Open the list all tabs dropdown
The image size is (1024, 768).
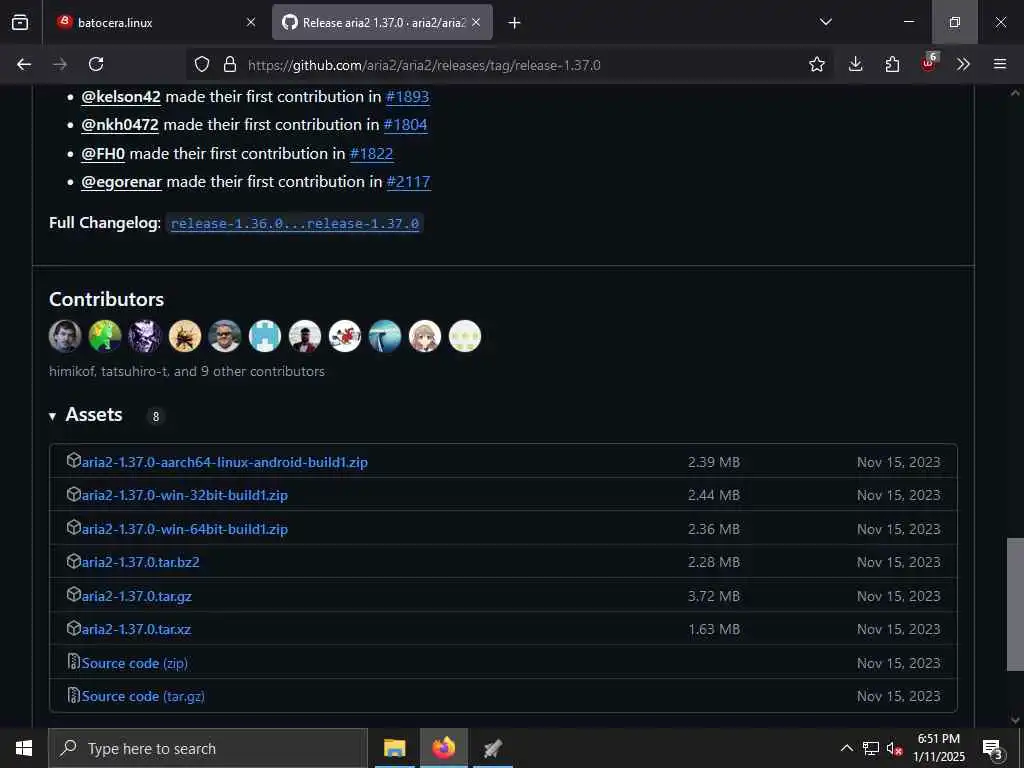point(825,22)
